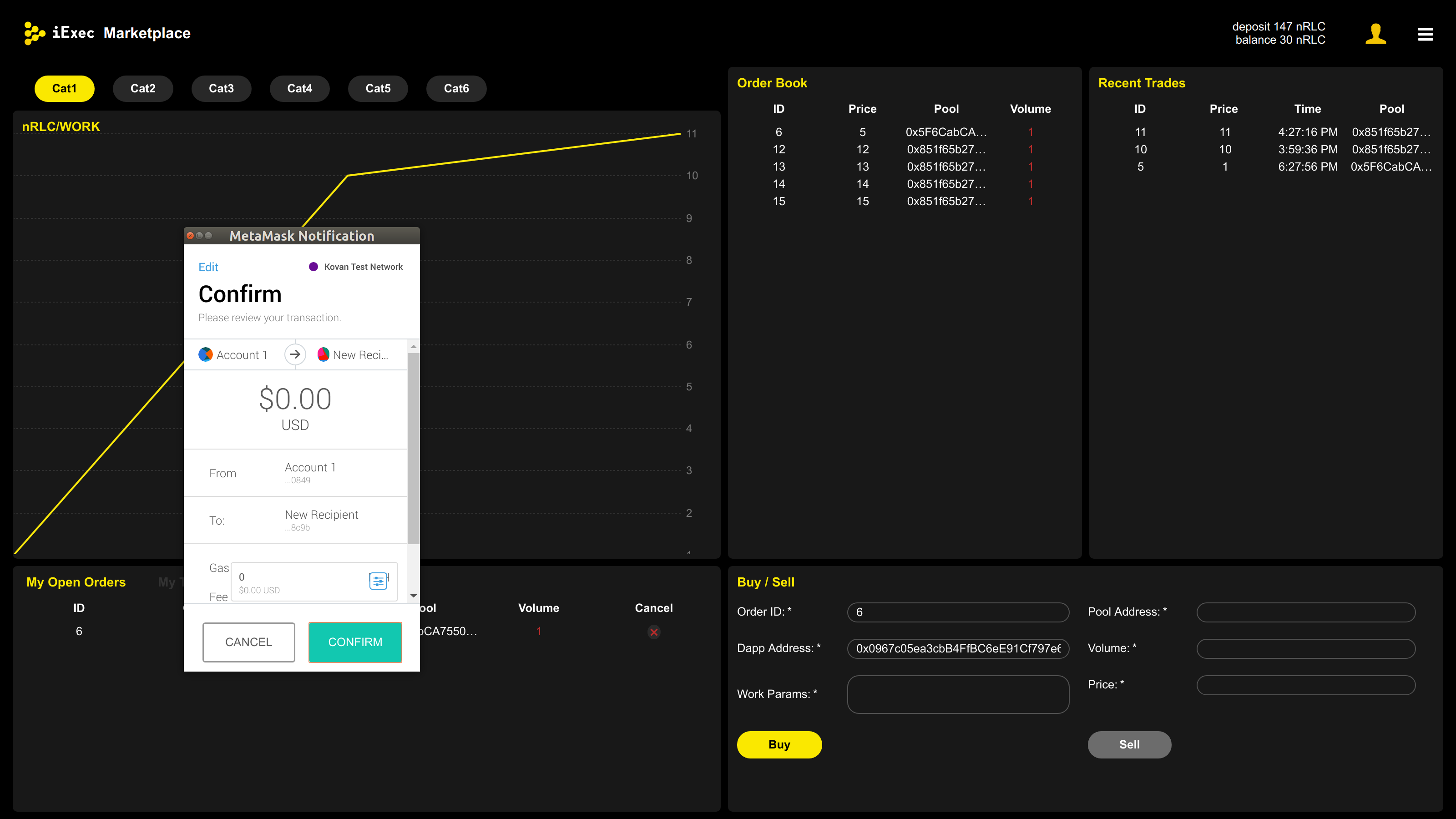The width and height of the screenshot is (1456, 819).
Task: Select the Cat1 category pill
Action: [x=64, y=88]
